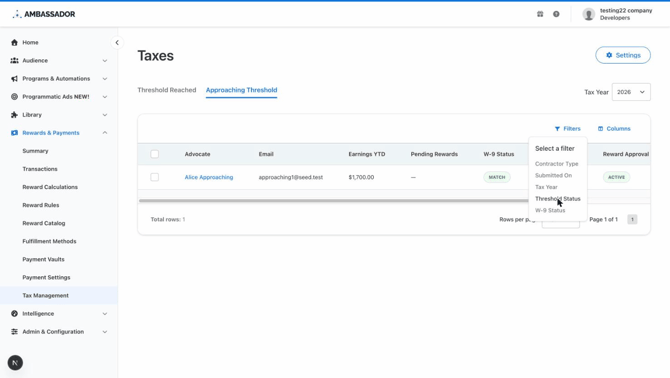Open Reward Calculations page
Screen dimensions: 670x378
[x=50, y=187]
